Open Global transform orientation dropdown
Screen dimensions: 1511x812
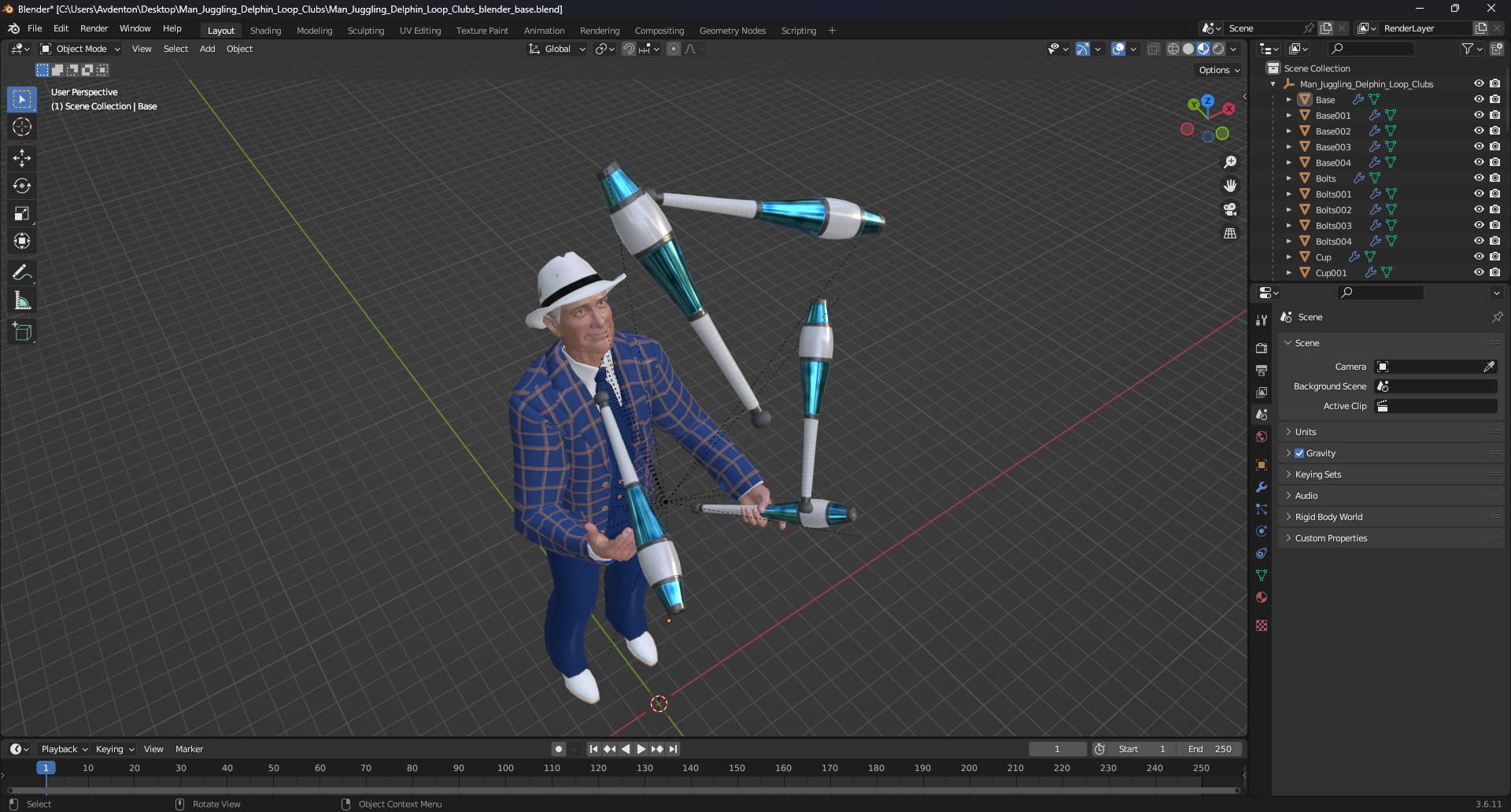click(557, 49)
